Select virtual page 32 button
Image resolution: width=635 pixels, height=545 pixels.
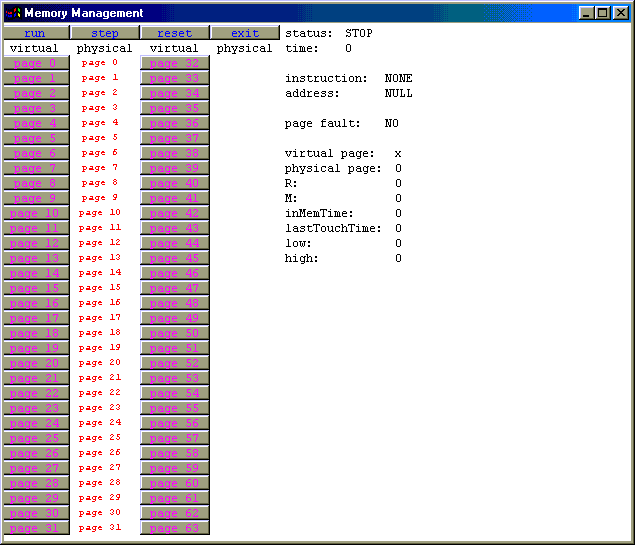175,63
